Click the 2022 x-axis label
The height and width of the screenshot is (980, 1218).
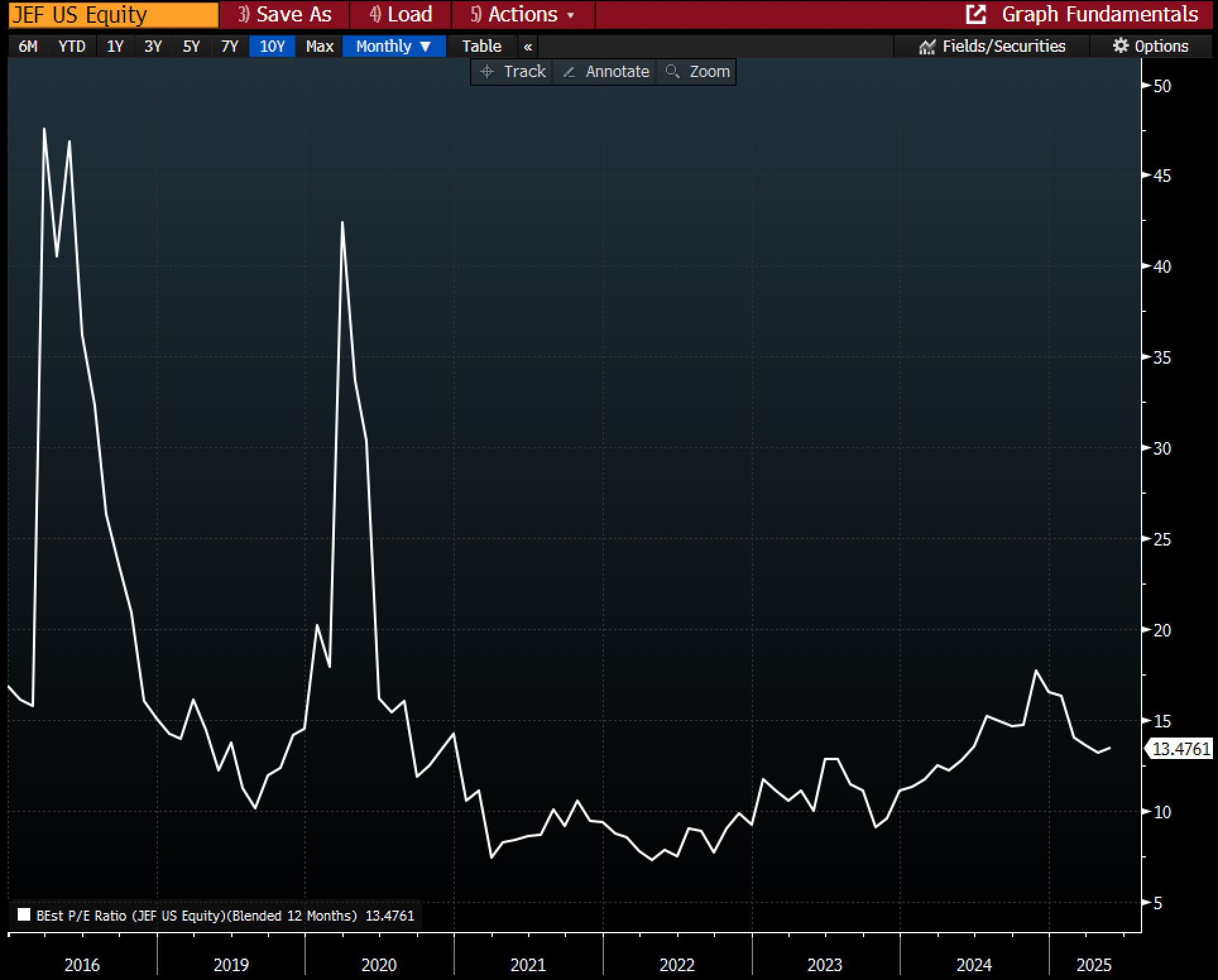tap(677, 965)
